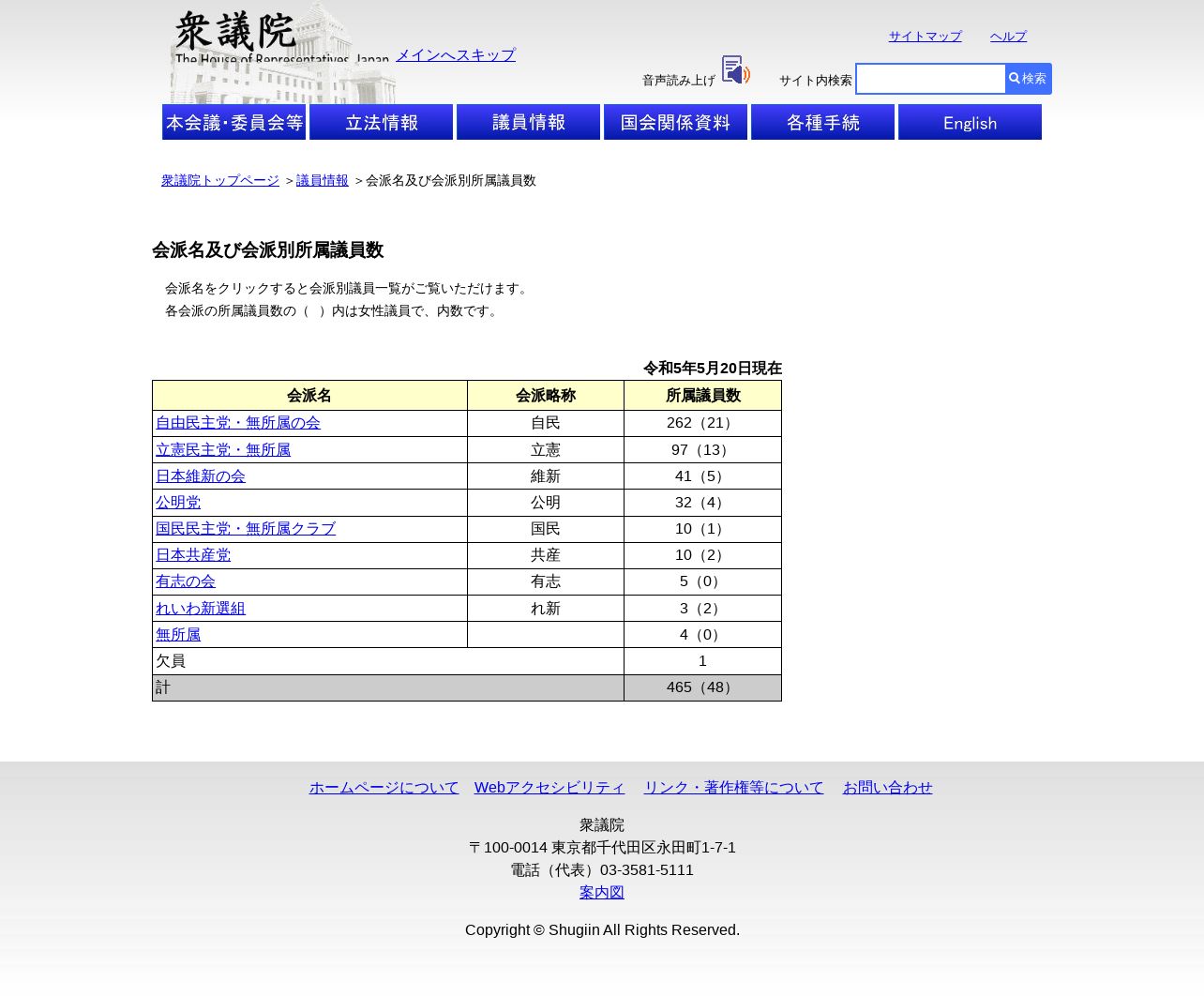This screenshot has width=1204, height=996.
Task: Click the 令和5年5月20日現在 date text
Action: (x=713, y=369)
